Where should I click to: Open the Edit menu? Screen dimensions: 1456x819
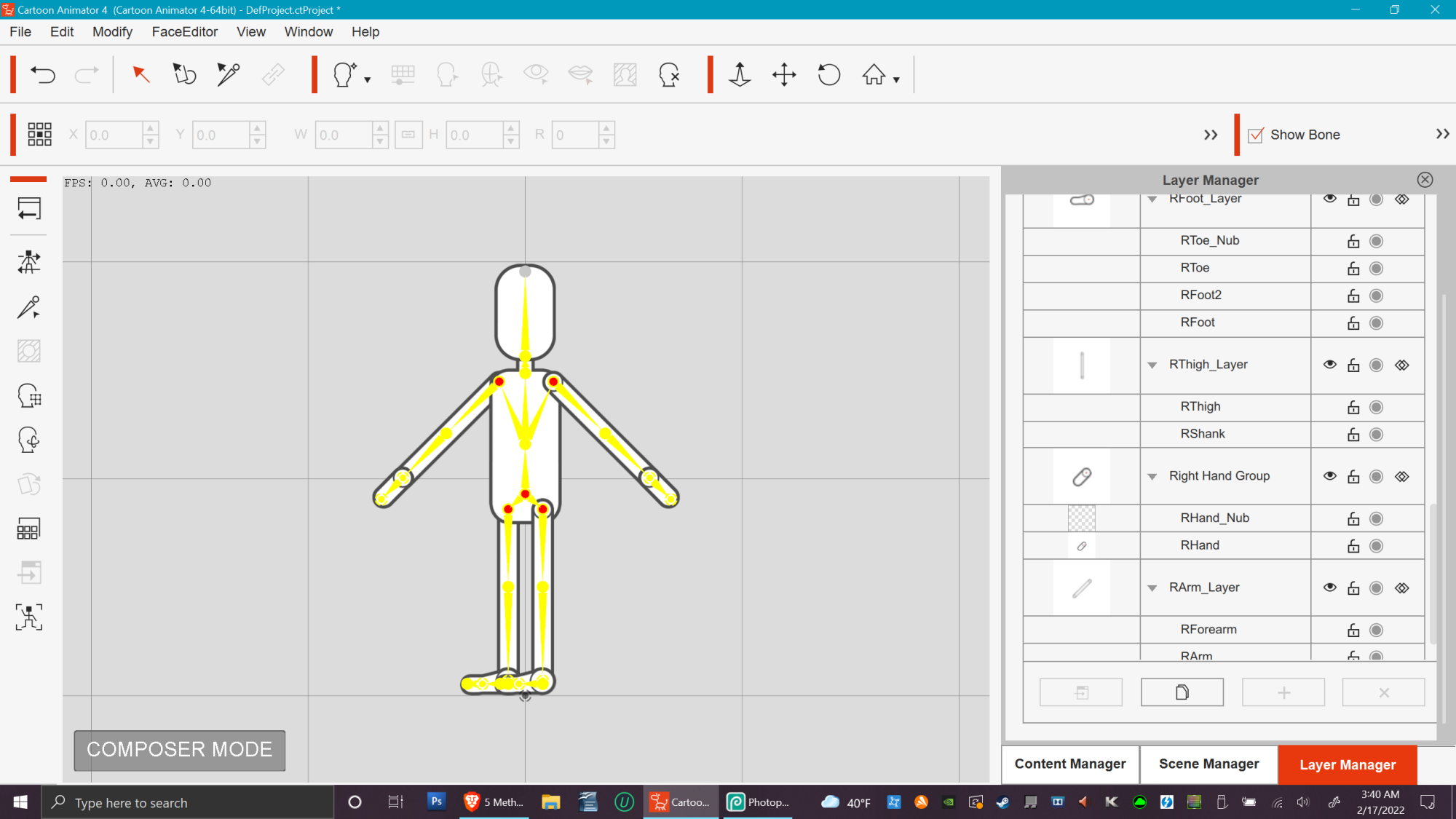pos(62,32)
